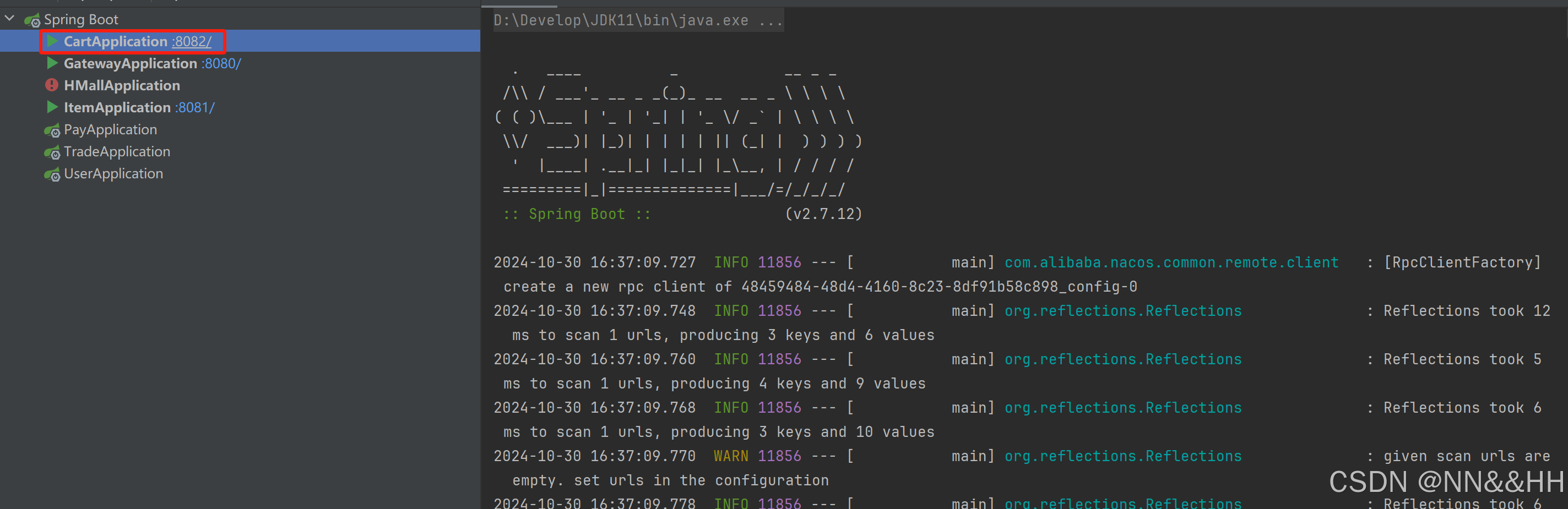The height and width of the screenshot is (509, 1568).
Task: Click the error icon beside HMallApplication
Action: click(52, 85)
